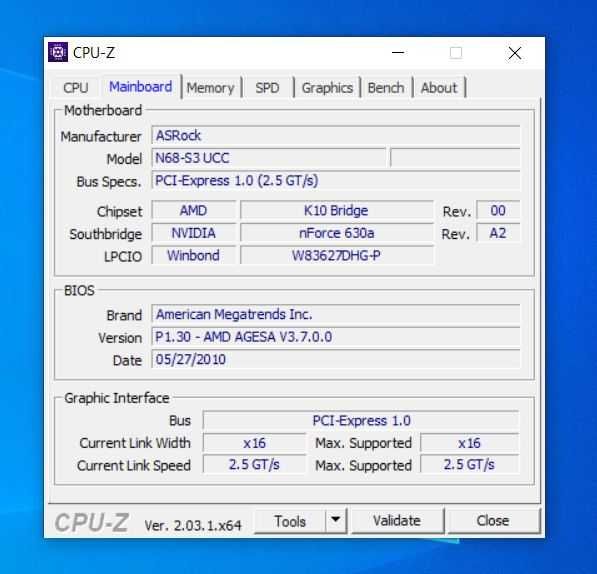Click the empty field beside the model
Viewport: 597px width, 574px height.
pyautogui.click(x=455, y=158)
